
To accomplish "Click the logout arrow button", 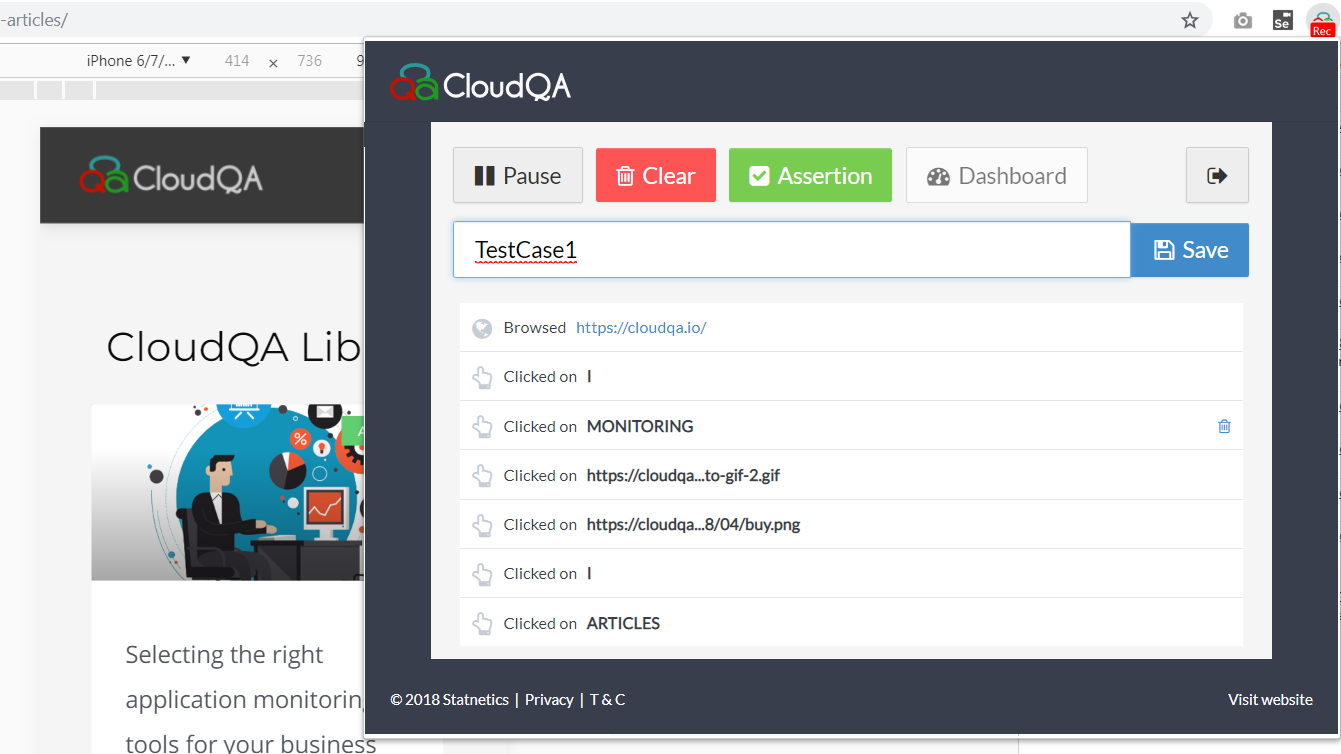I will (x=1217, y=175).
